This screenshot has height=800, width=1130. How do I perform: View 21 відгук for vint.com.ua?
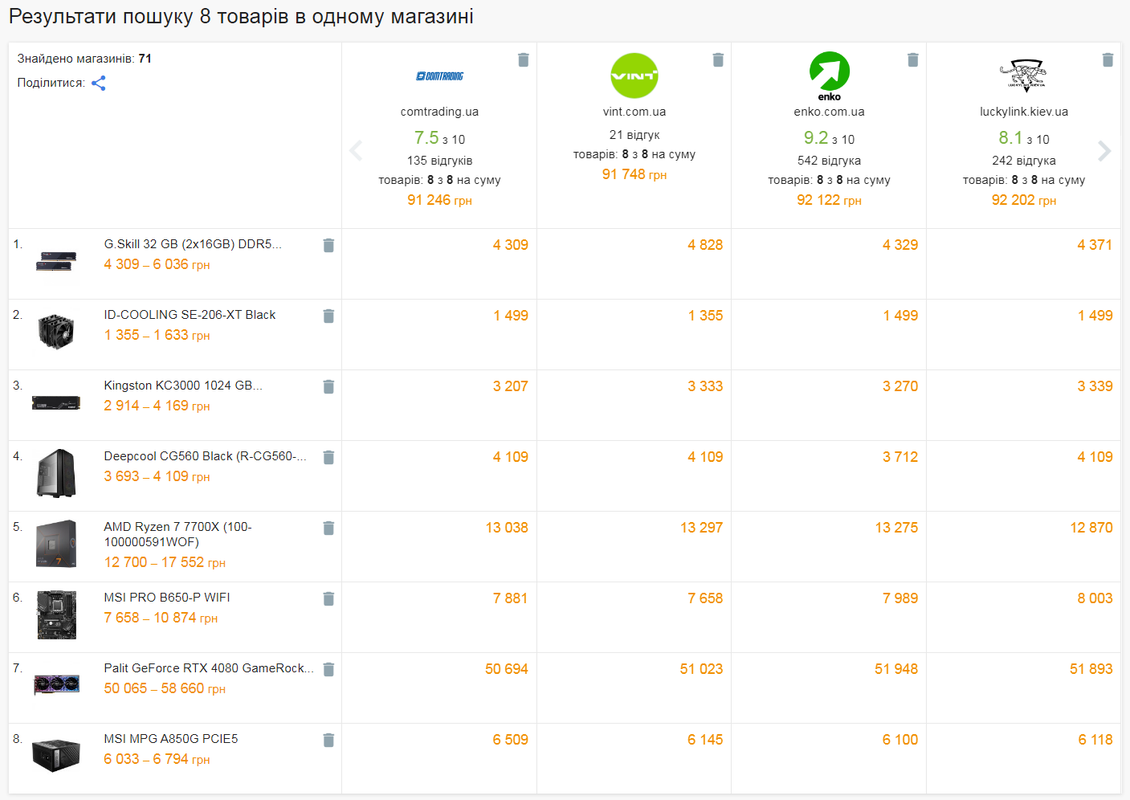point(634,135)
